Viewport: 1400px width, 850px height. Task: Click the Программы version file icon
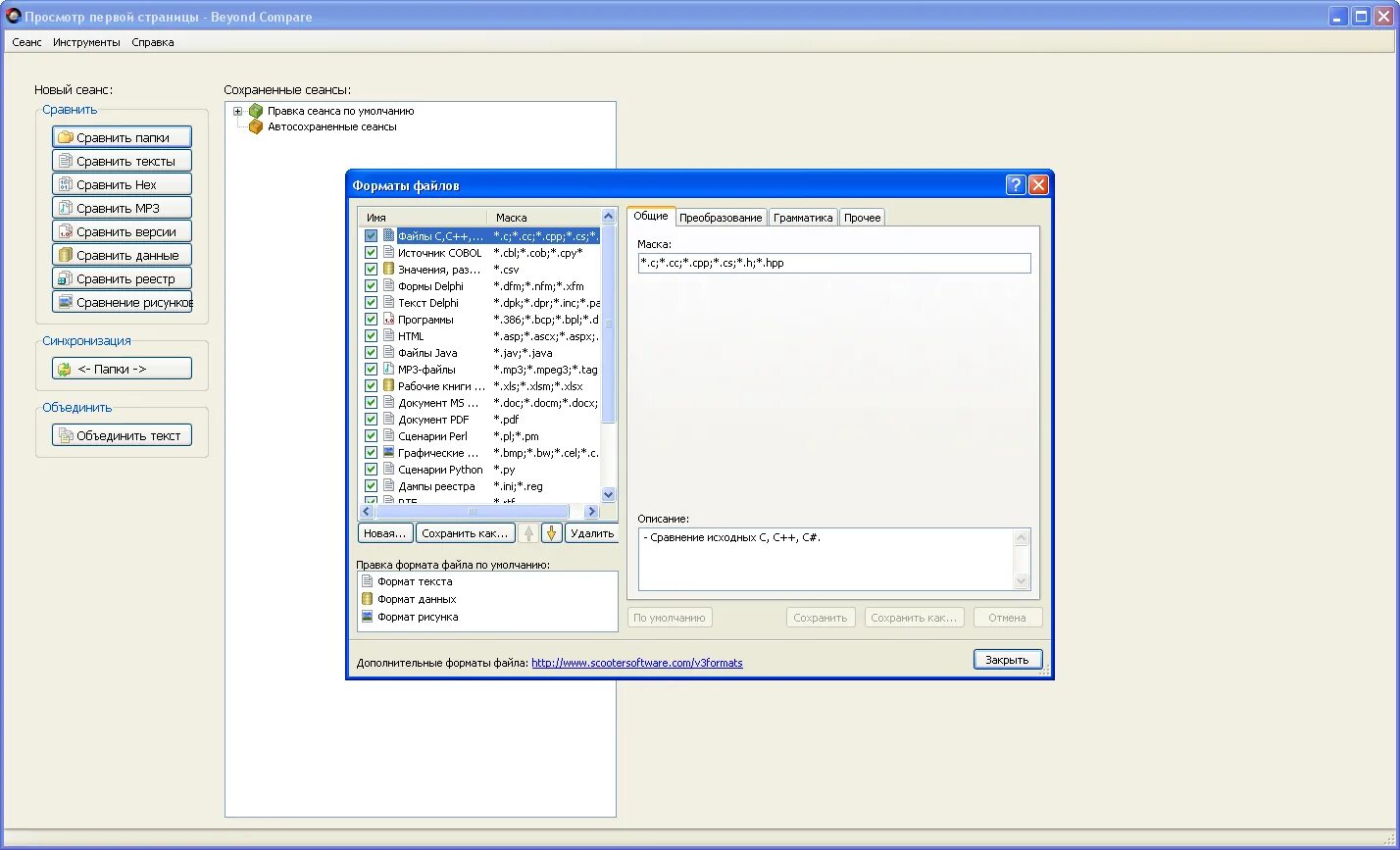(388, 320)
